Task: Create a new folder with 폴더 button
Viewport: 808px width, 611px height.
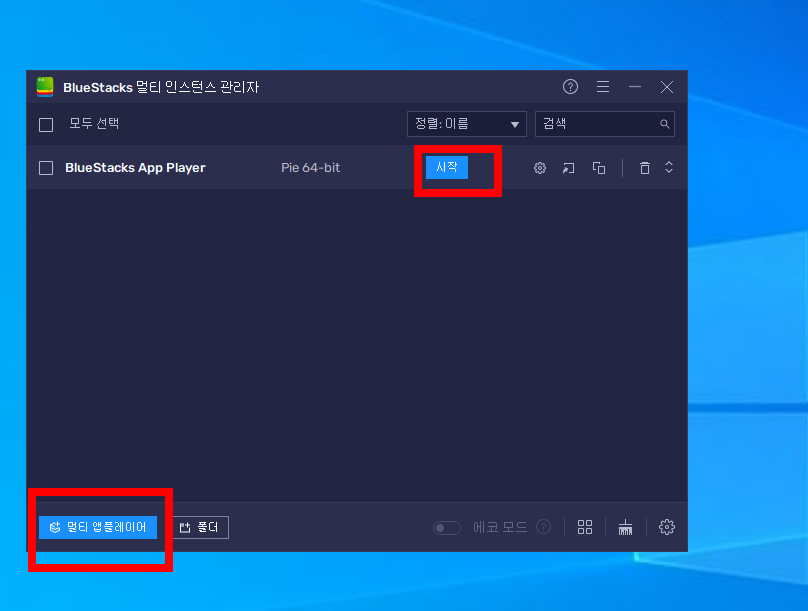Action: click(x=199, y=527)
